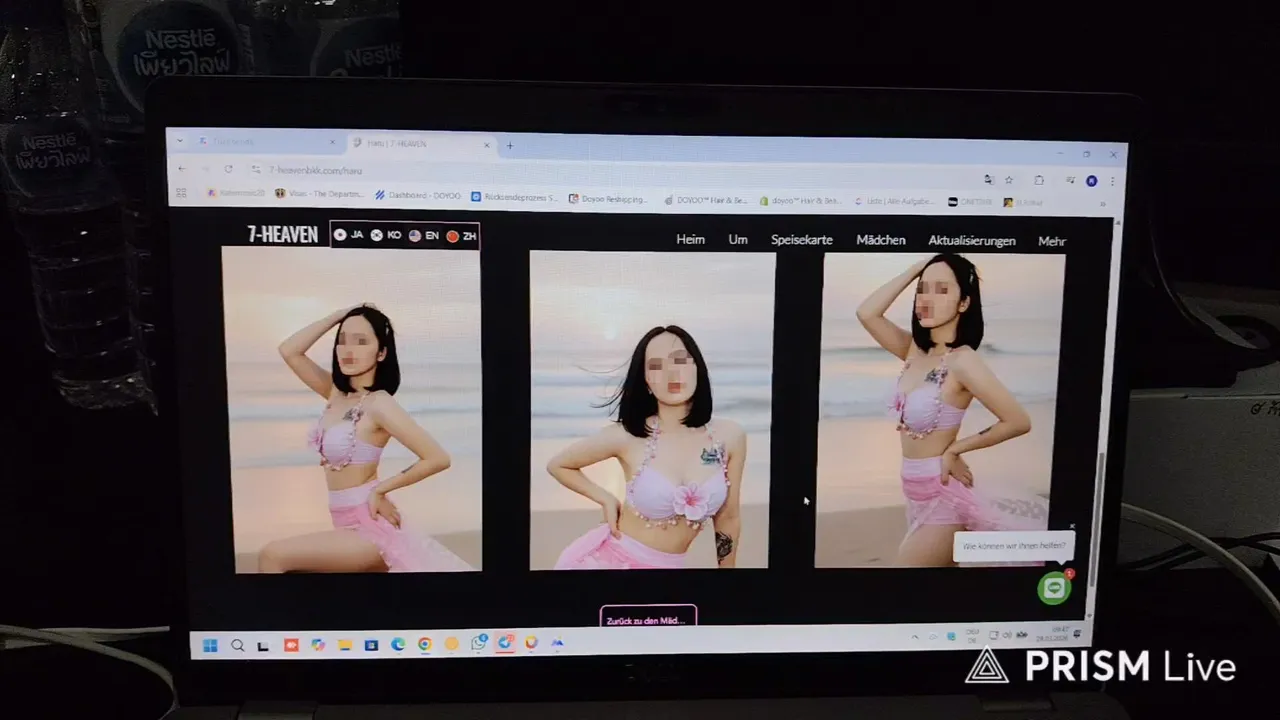This screenshot has width=1280, height=720.
Task: Open the Aktualisierungen menu item
Action: [972, 241]
